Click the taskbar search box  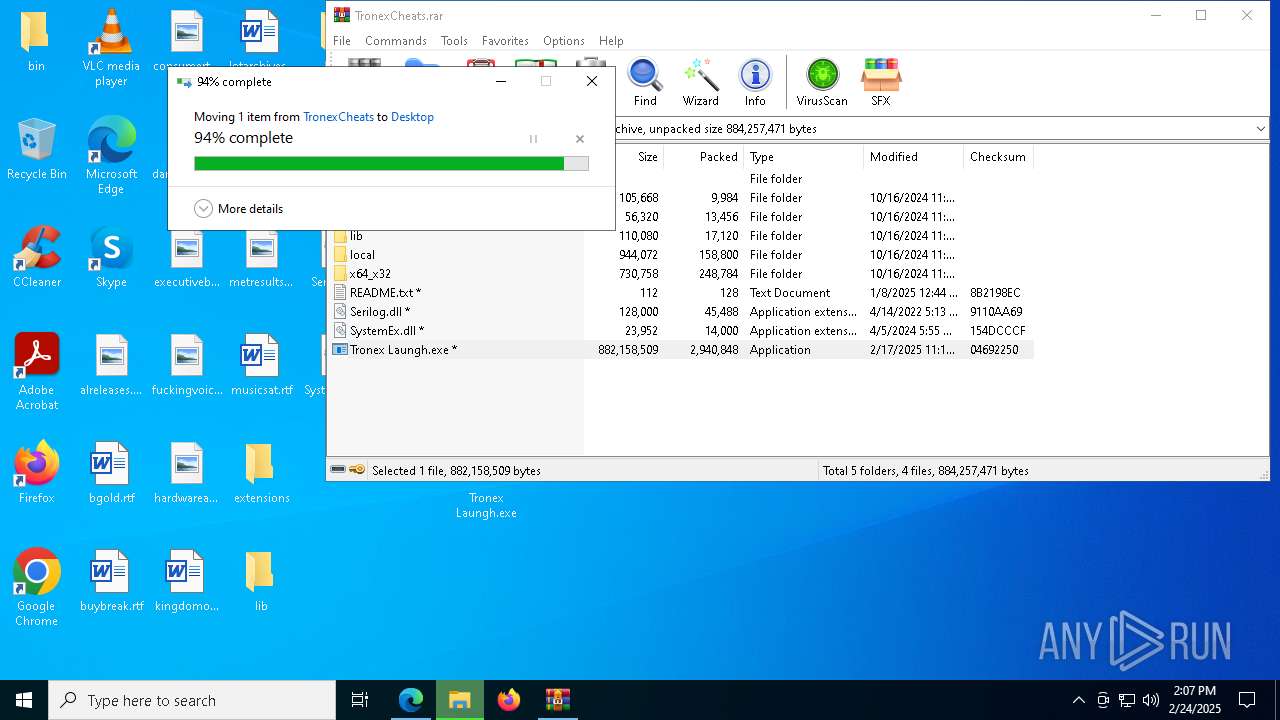192,700
